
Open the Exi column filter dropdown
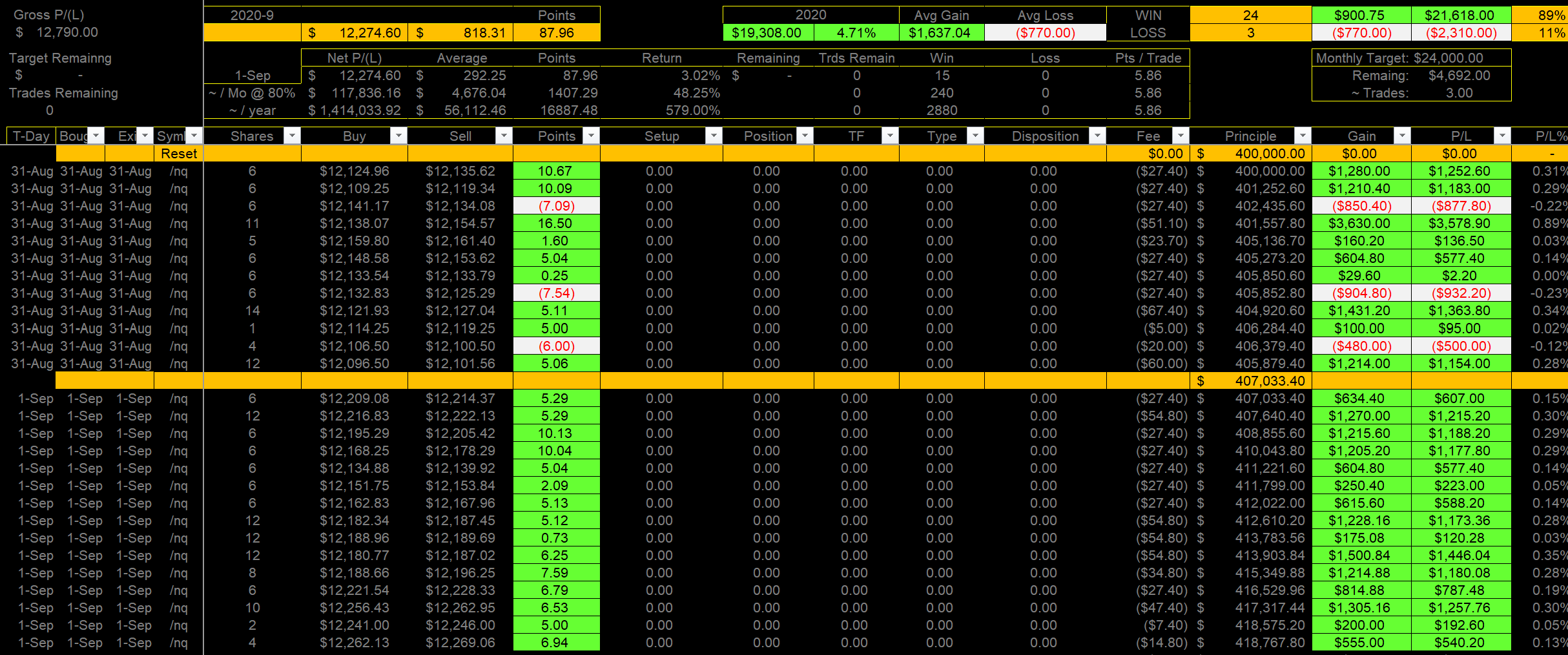tap(145, 136)
